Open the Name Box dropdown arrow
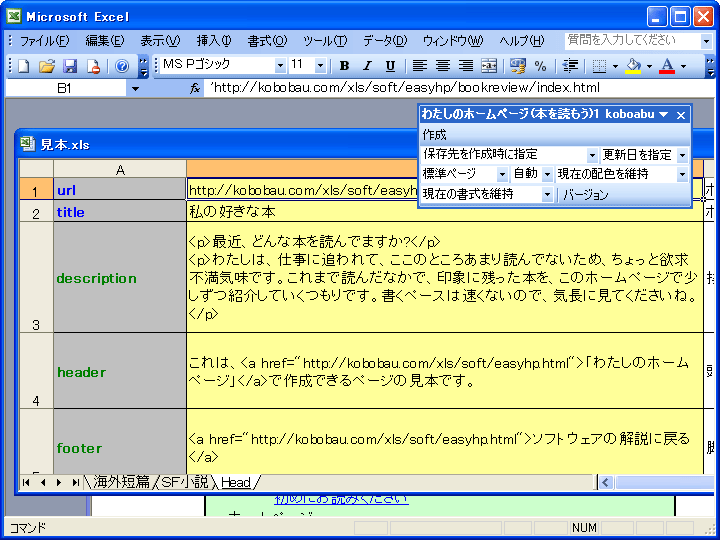This screenshot has width=720, height=540. (135, 89)
